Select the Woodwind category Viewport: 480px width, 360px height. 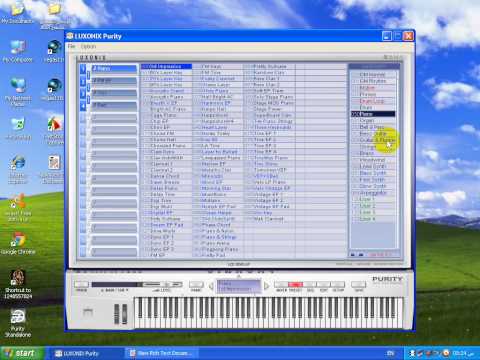(x=372, y=160)
